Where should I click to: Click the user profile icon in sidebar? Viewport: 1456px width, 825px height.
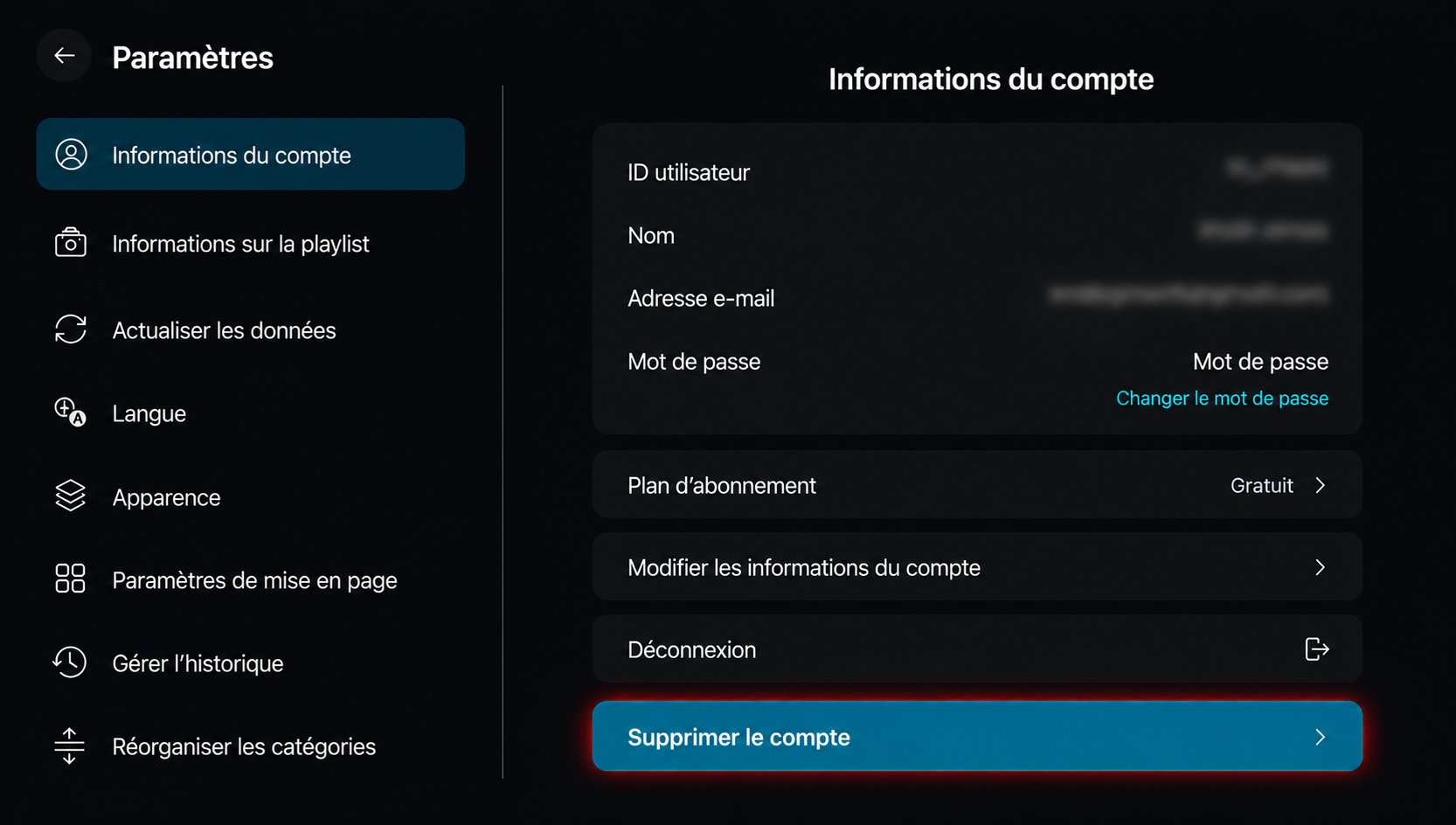[x=71, y=155]
